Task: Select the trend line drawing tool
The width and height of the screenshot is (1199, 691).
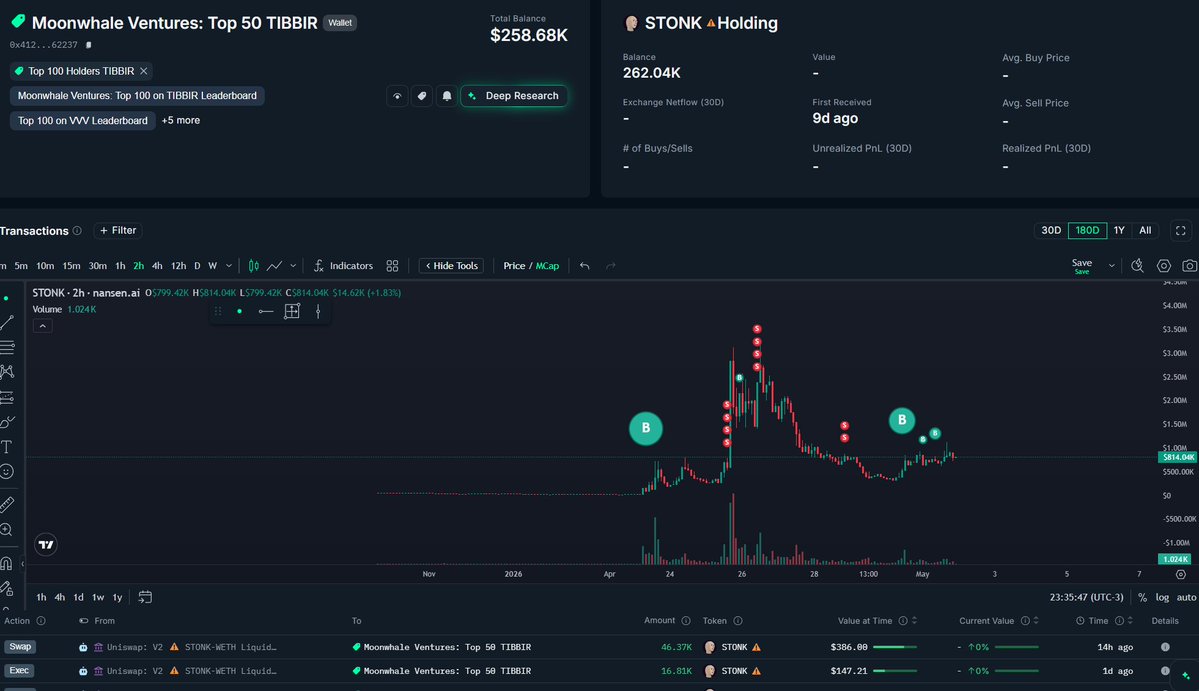Action: coord(7,323)
